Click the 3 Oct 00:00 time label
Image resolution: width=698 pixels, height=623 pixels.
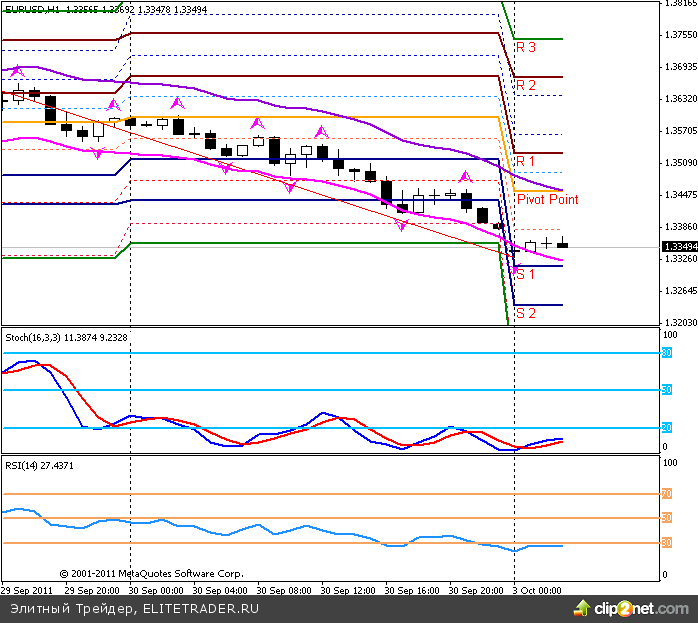tap(537, 590)
